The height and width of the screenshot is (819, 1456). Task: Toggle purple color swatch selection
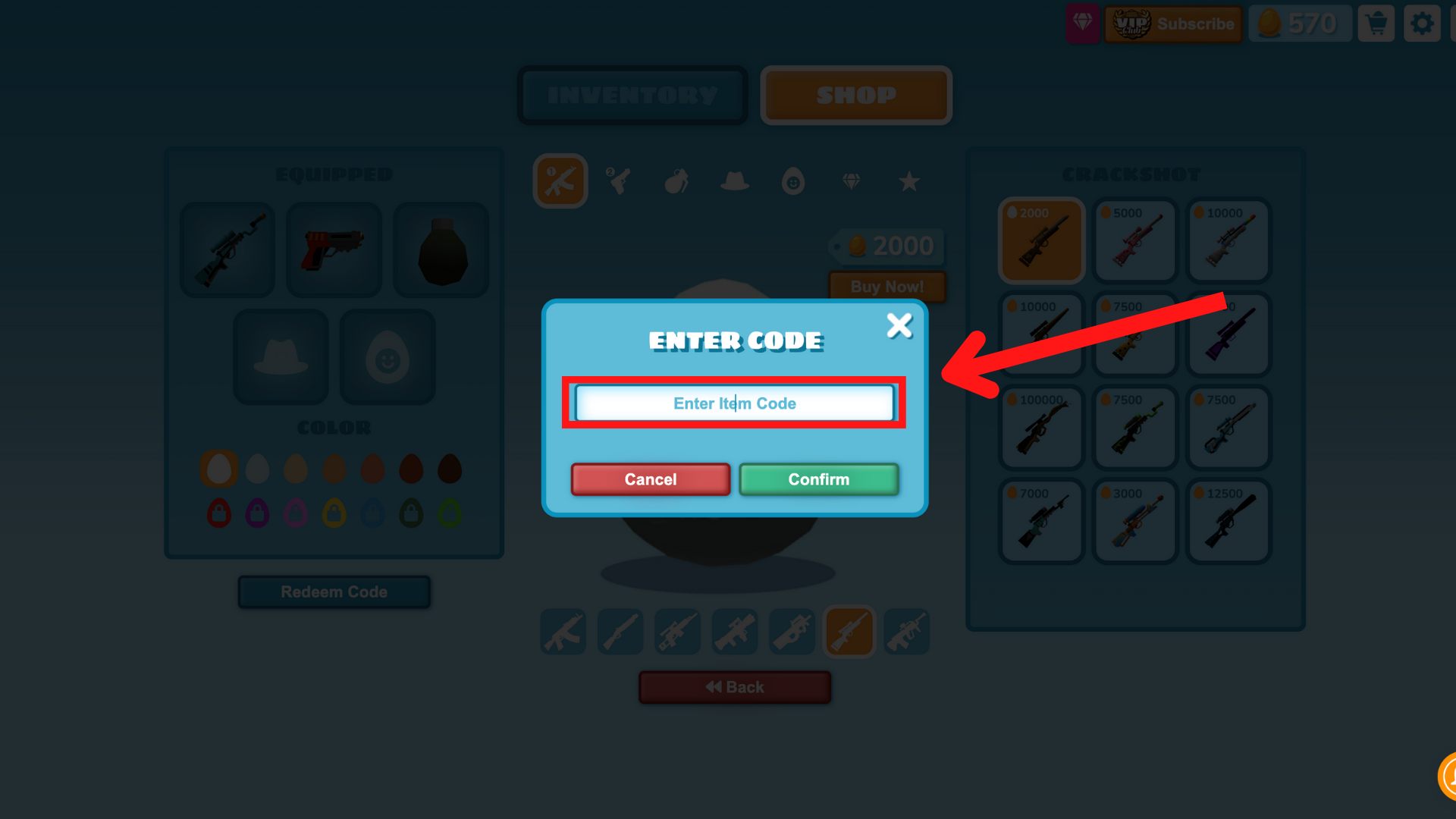tap(257, 512)
